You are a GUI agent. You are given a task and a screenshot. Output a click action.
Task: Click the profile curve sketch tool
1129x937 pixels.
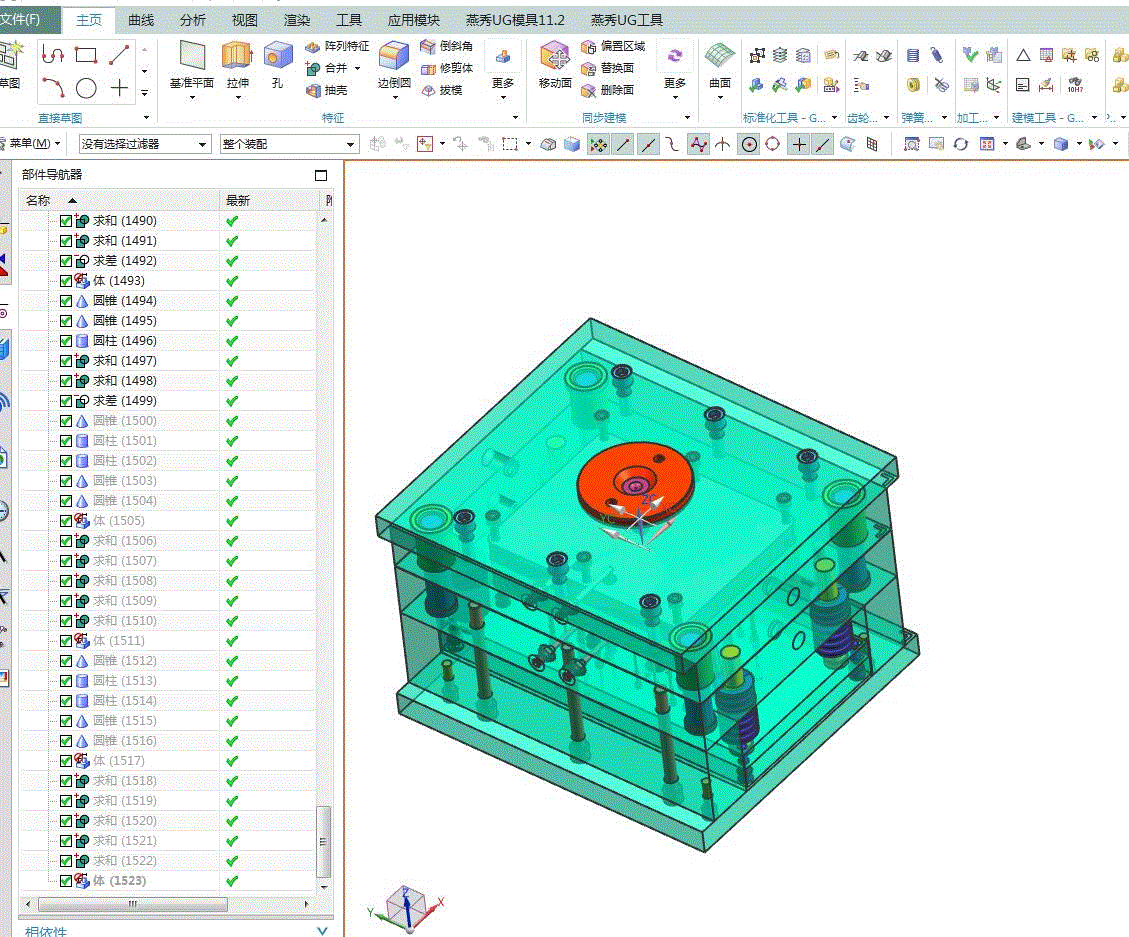point(53,55)
